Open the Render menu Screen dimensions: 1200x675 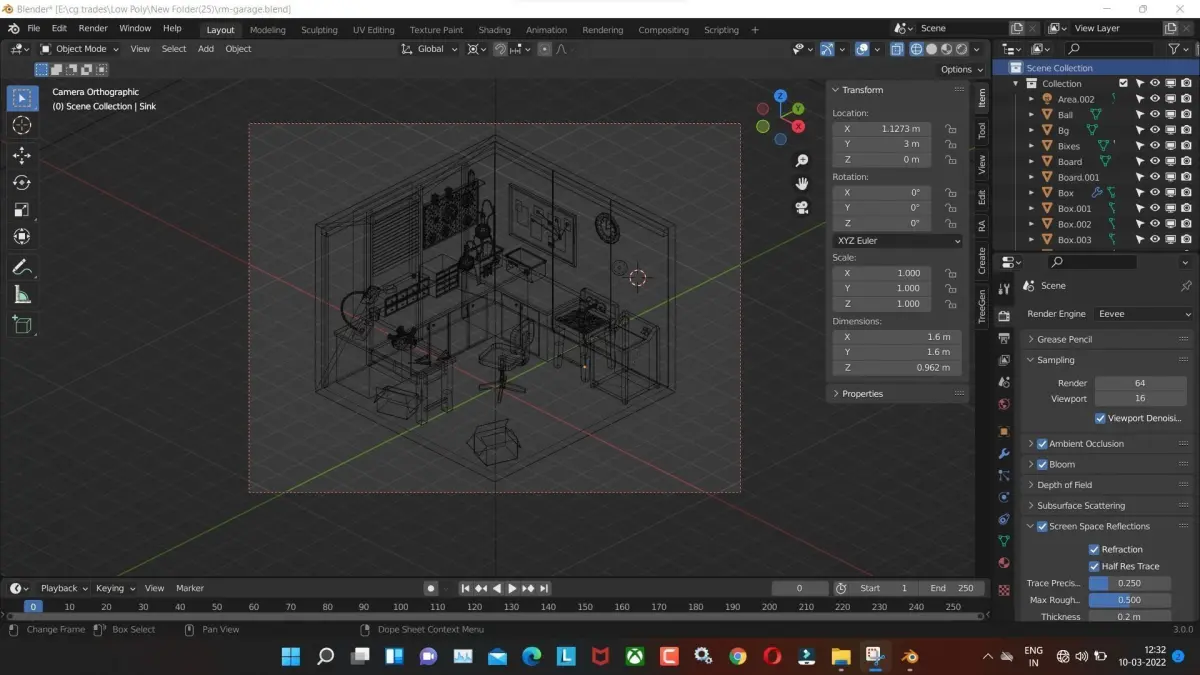[93, 29]
